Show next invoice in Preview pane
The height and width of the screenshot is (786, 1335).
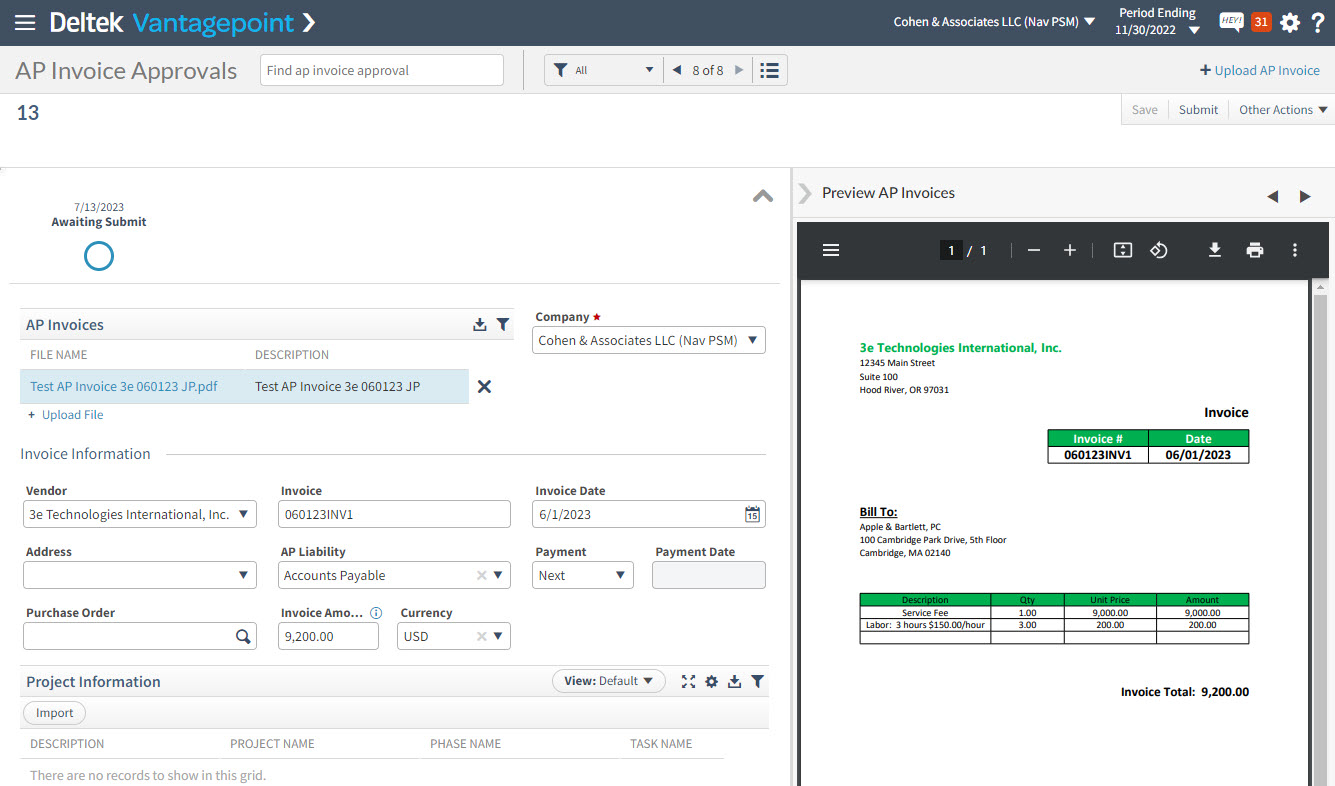coord(1305,196)
